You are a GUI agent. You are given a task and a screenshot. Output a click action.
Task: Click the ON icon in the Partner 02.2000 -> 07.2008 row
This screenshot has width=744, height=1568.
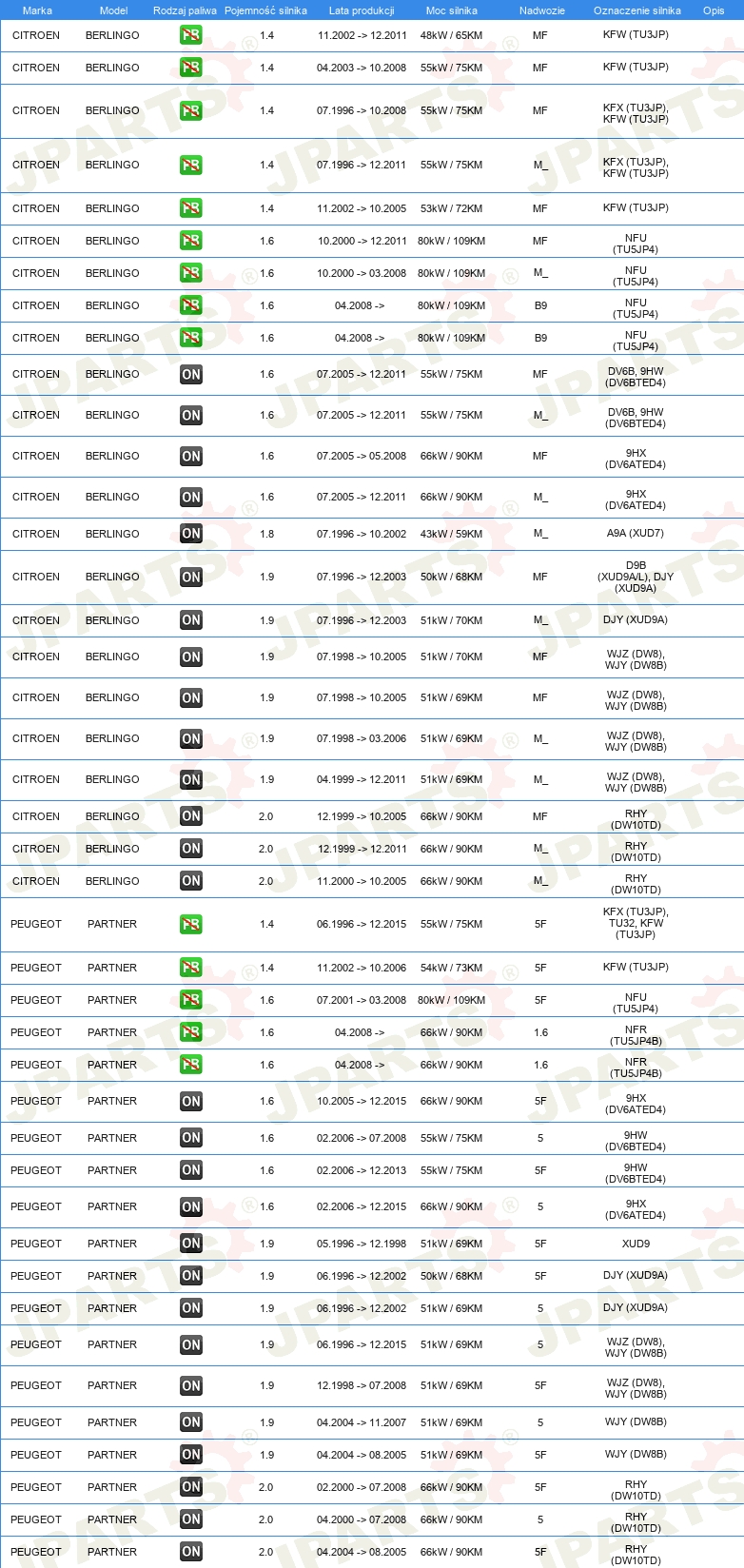click(191, 1487)
